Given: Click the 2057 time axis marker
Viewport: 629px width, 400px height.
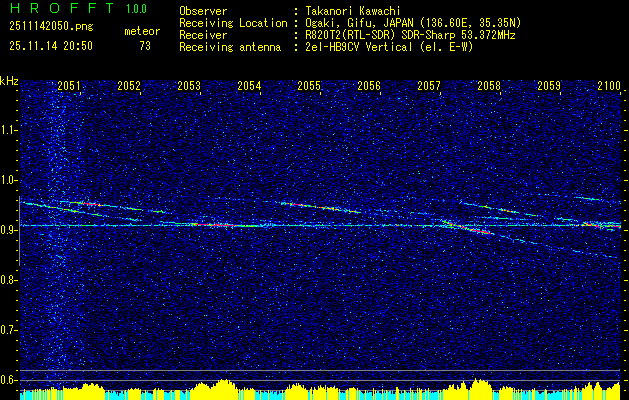Looking at the screenshot, I should coord(429,86).
